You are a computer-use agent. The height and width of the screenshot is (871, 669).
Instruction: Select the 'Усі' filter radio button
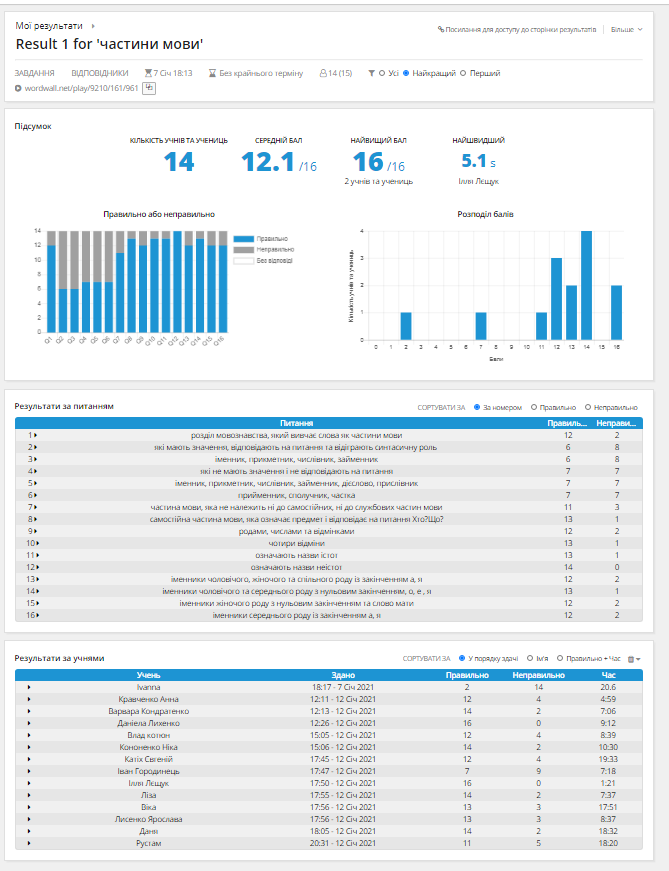coord(382,73)
